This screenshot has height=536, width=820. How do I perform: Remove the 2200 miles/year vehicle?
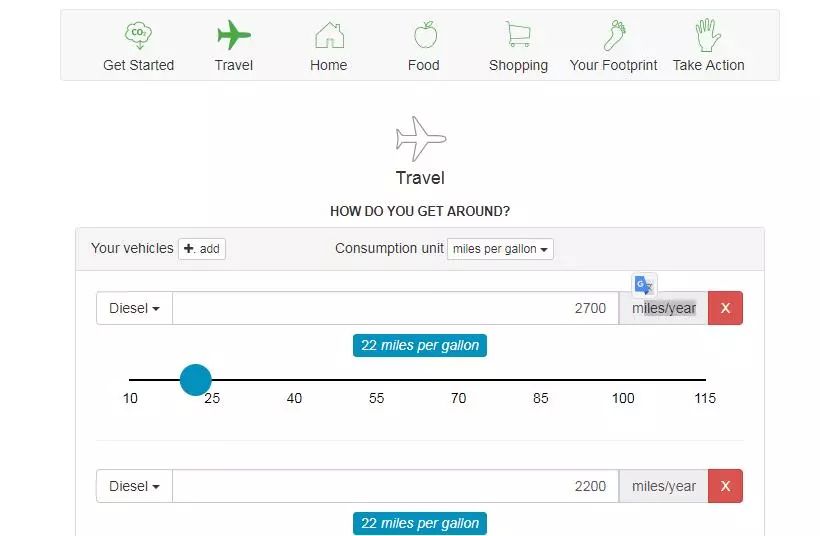(x=725, y=486)
